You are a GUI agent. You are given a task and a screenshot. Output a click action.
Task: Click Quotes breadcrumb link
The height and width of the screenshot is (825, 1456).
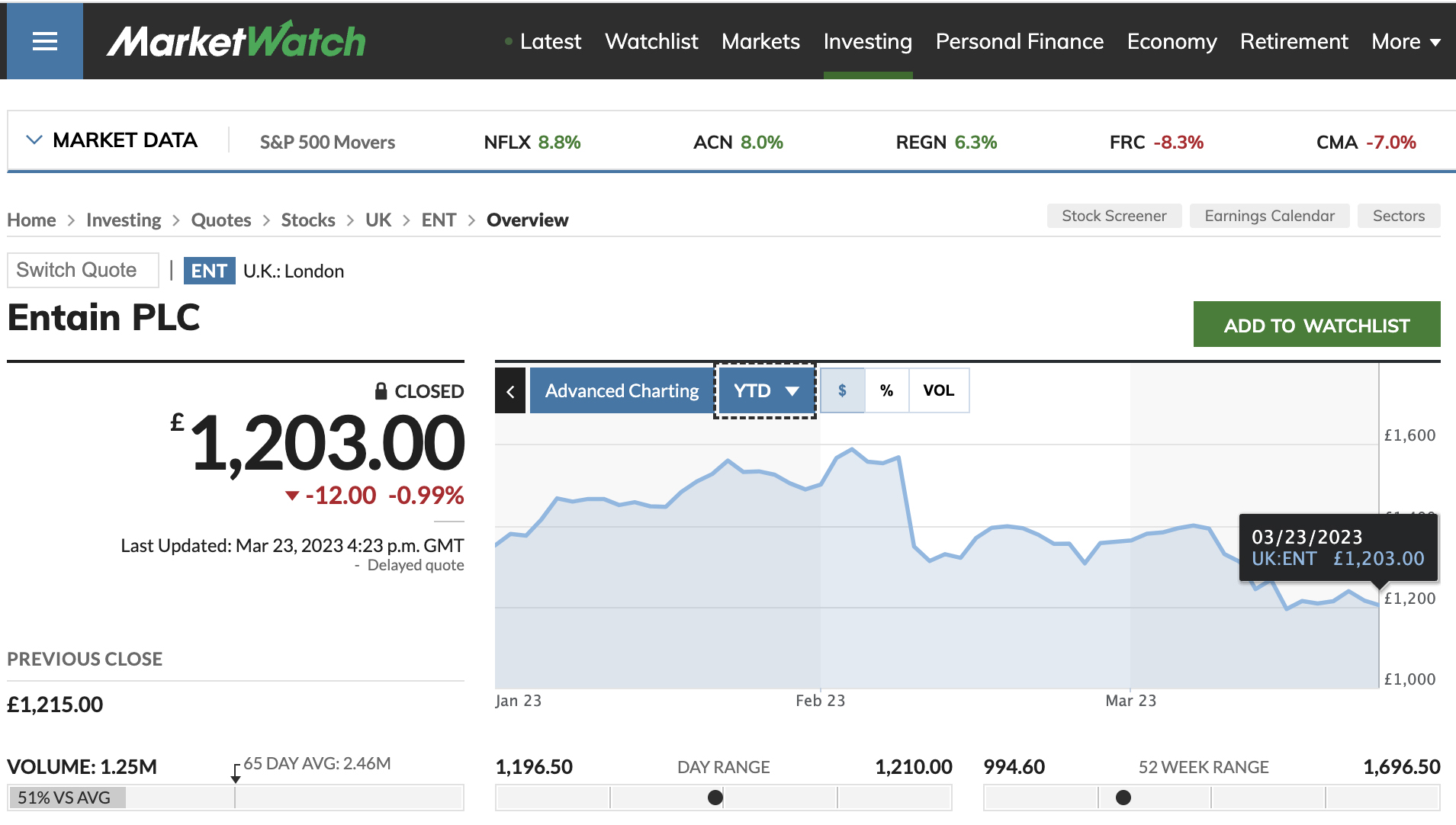[x=221, y=220]
